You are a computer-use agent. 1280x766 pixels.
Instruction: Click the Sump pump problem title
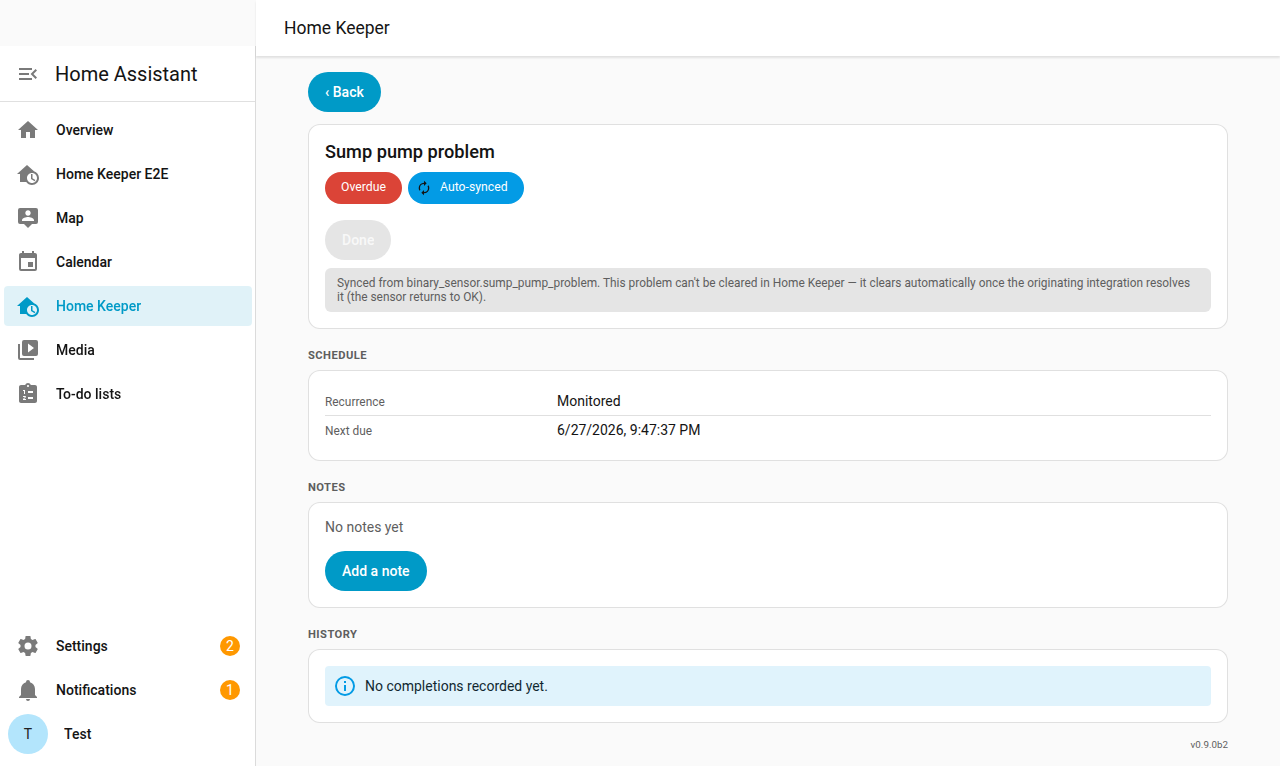click(x=410, y=152)
